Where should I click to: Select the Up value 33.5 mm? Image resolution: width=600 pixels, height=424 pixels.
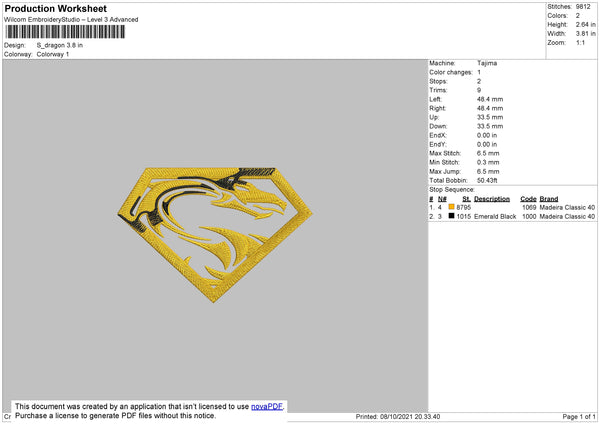(x=490, y=117)
